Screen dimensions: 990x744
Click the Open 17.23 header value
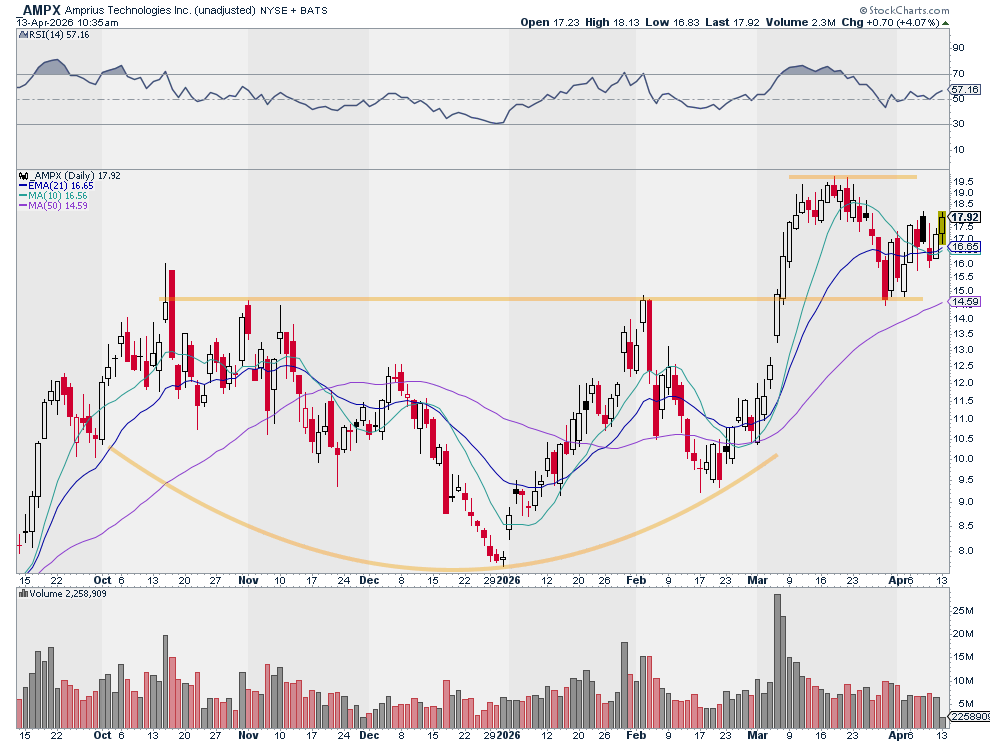coord(550,22)
